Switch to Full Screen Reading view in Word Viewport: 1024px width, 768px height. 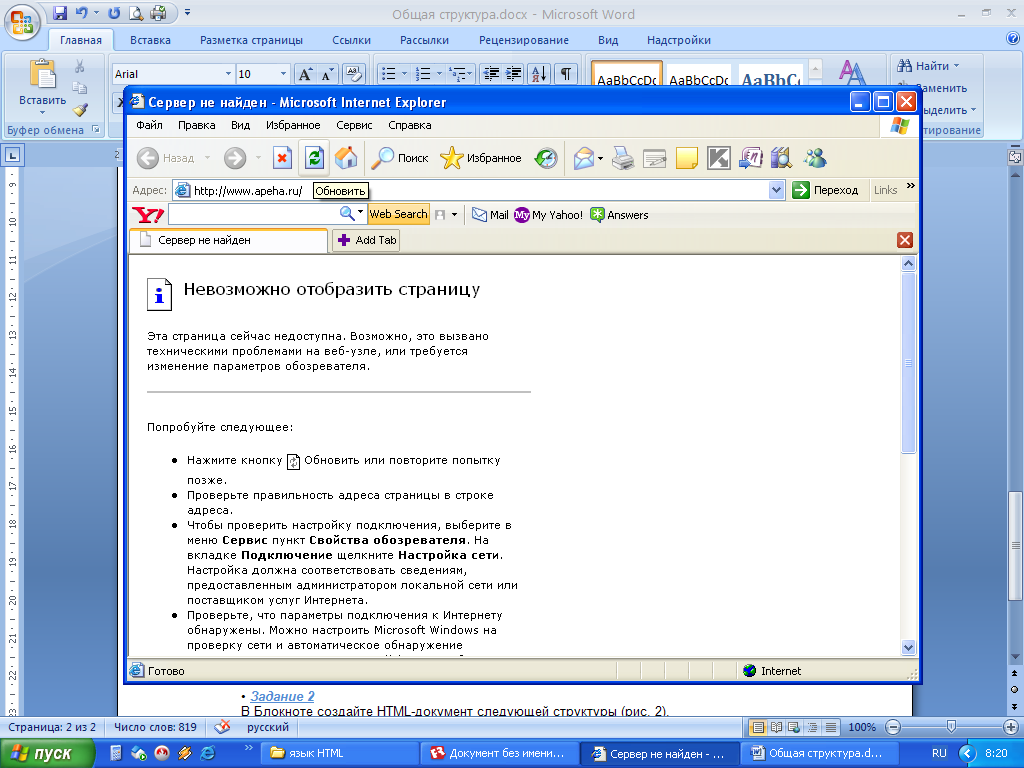click(776, 727)
